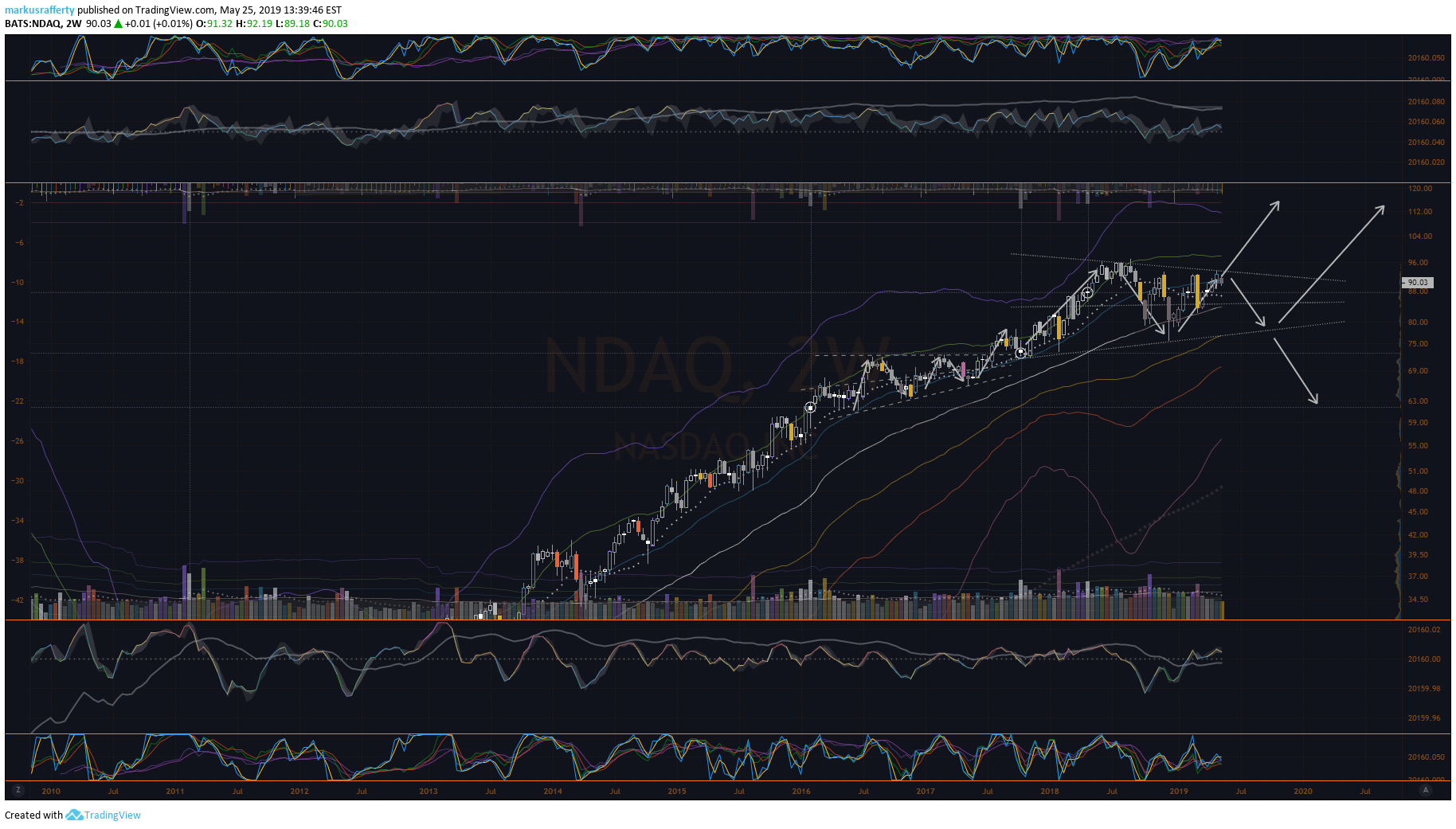
Task: Click the 59.00 price scale label
Action: coord(1418,422)
